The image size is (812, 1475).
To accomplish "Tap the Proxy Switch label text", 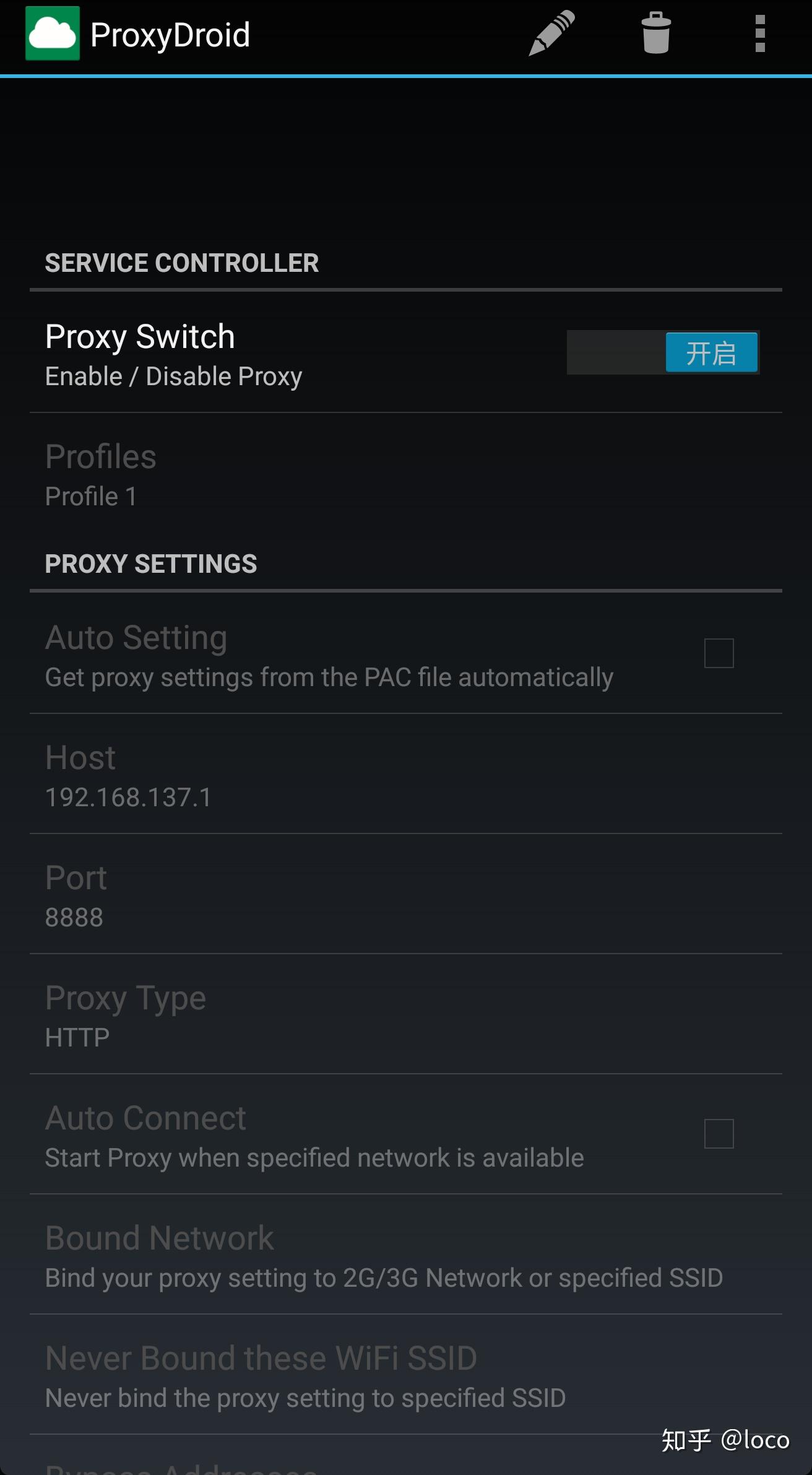I will click(x=140, y=337).
